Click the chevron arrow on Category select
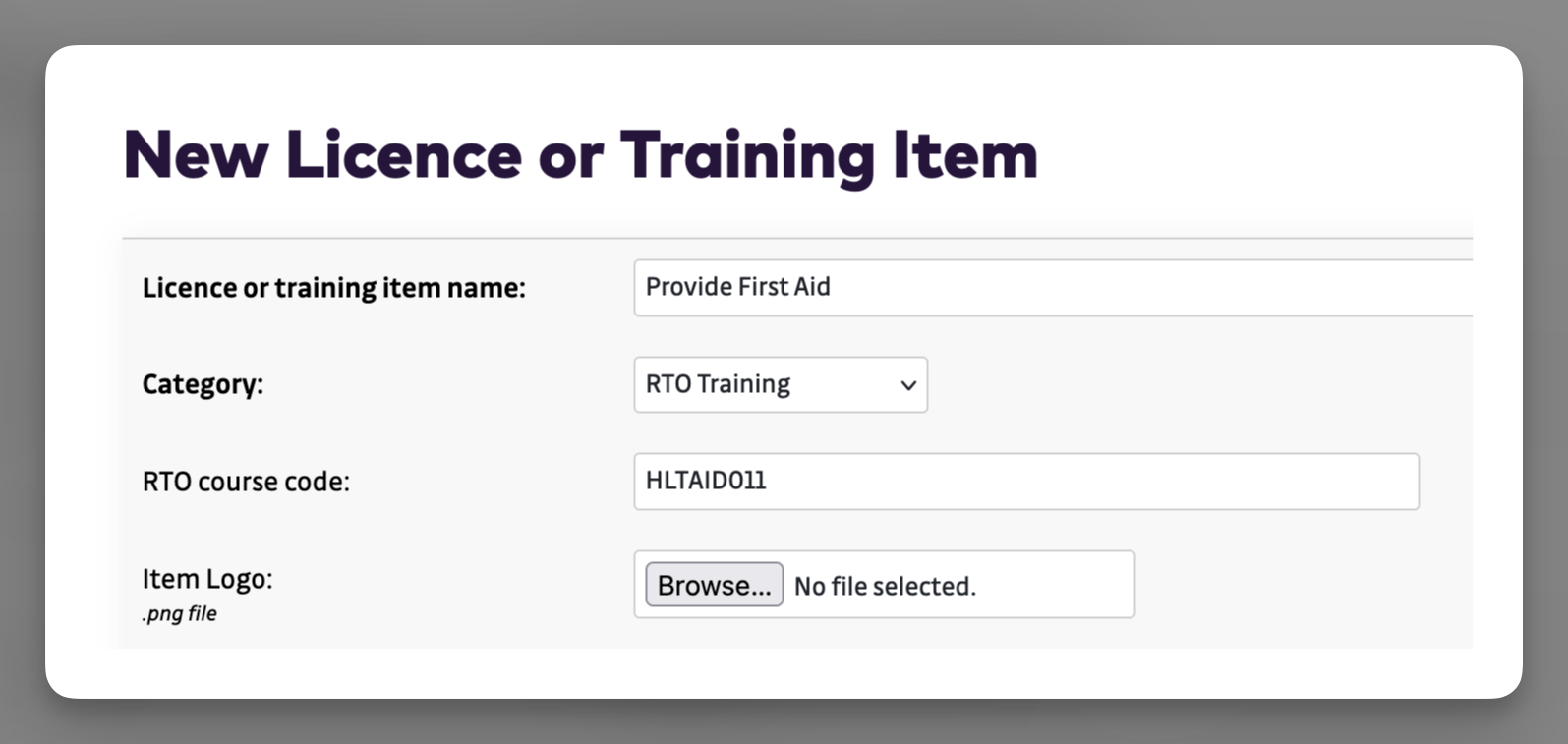1568x744 pixels. (x=908, y=385)
